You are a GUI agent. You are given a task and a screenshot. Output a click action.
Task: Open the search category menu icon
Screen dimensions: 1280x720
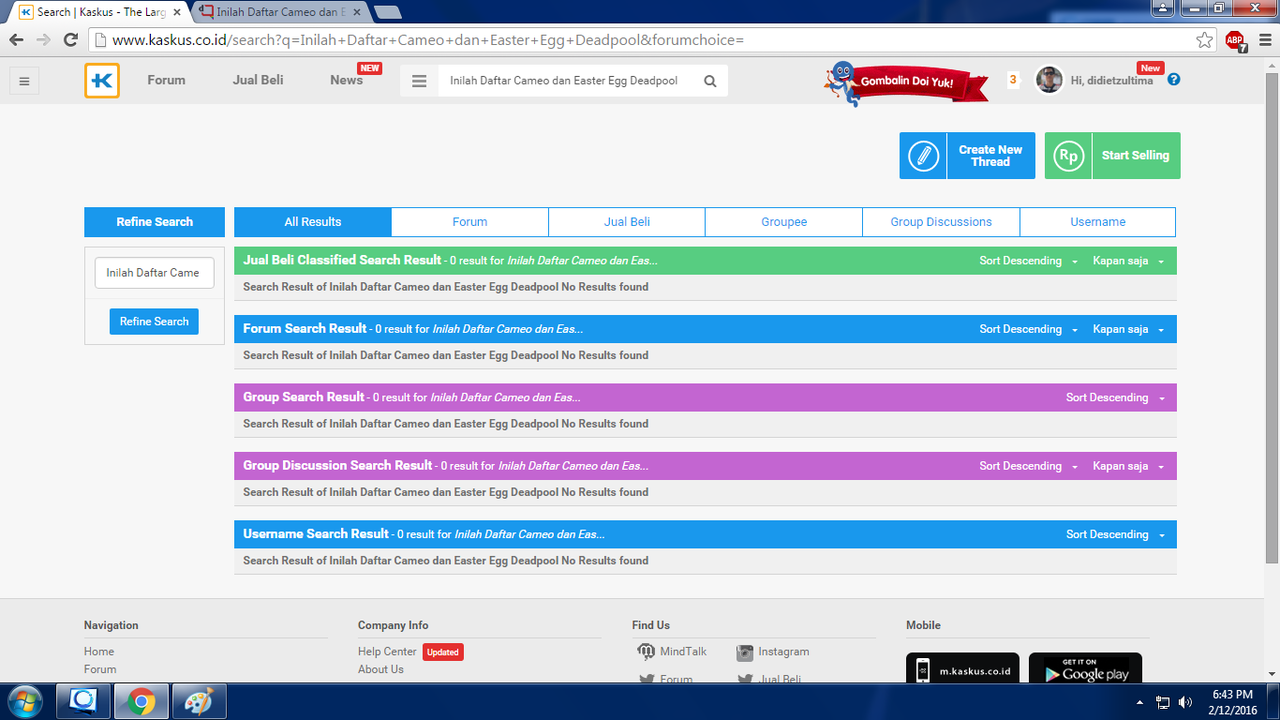pyautogui.click(x=419, y=81)
